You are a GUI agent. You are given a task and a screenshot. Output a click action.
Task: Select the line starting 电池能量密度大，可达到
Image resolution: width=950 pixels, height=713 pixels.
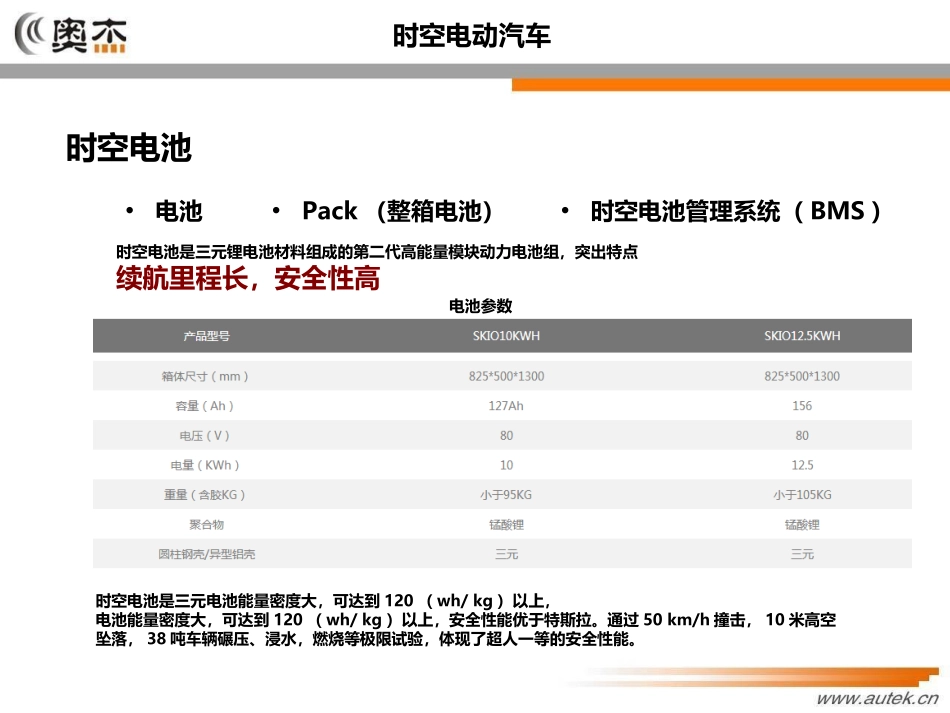(x=466, y=620)
